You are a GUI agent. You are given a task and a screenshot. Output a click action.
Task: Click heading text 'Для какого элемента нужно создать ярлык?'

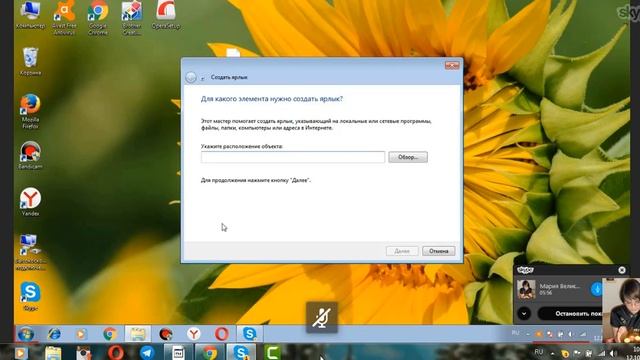272,99
